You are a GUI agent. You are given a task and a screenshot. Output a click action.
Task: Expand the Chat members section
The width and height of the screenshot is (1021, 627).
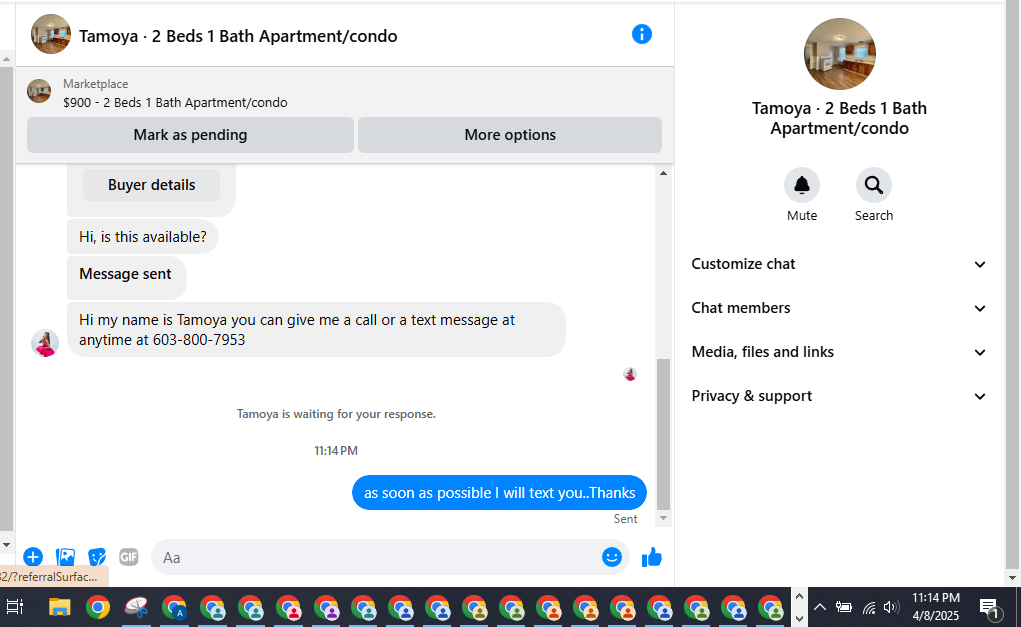tap(839, 308)
